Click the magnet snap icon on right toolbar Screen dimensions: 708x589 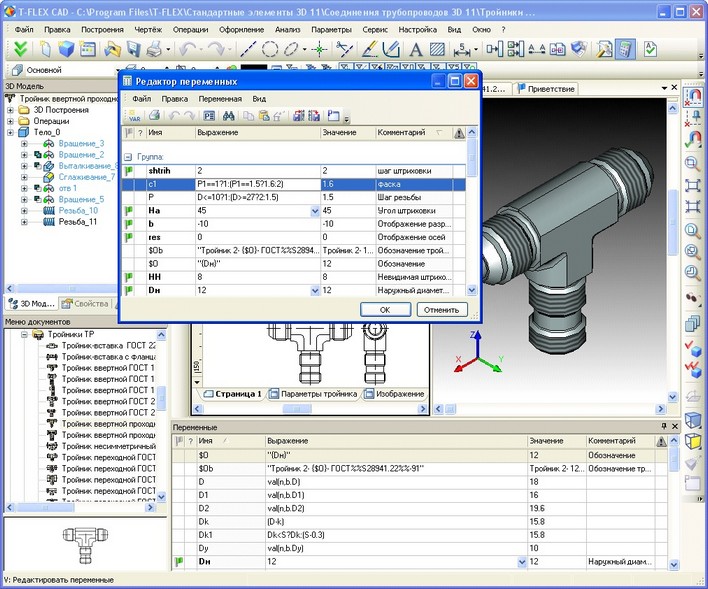point(693,96)
